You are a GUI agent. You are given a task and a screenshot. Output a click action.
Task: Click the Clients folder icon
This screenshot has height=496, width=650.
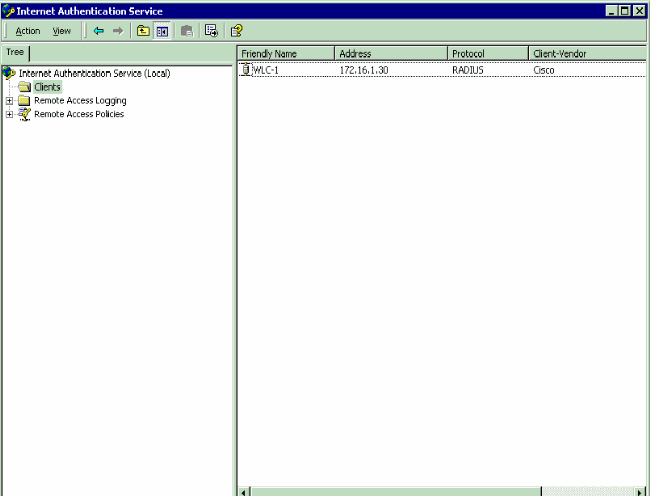click(x=24, y=87)
